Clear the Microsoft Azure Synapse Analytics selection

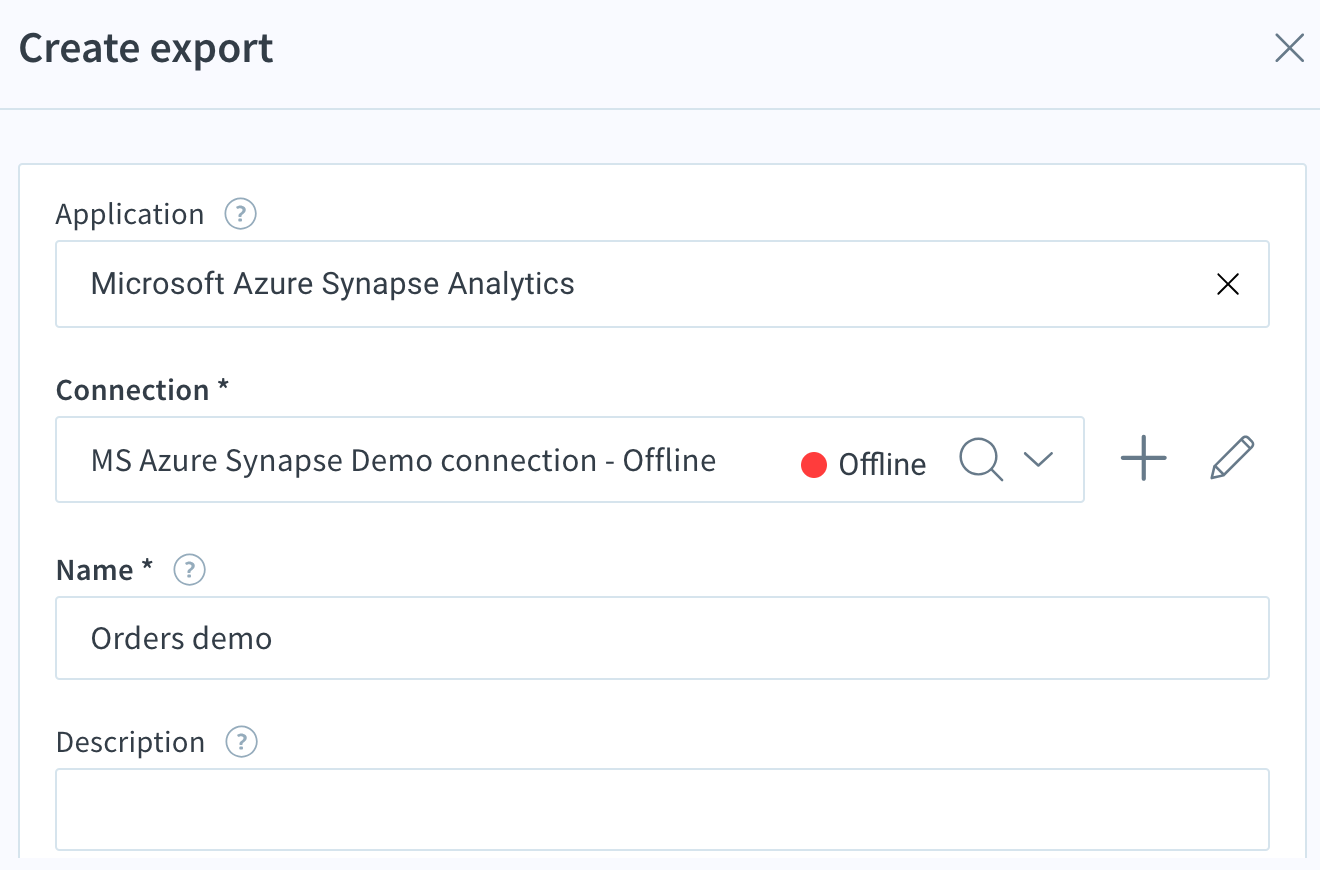1227,284
